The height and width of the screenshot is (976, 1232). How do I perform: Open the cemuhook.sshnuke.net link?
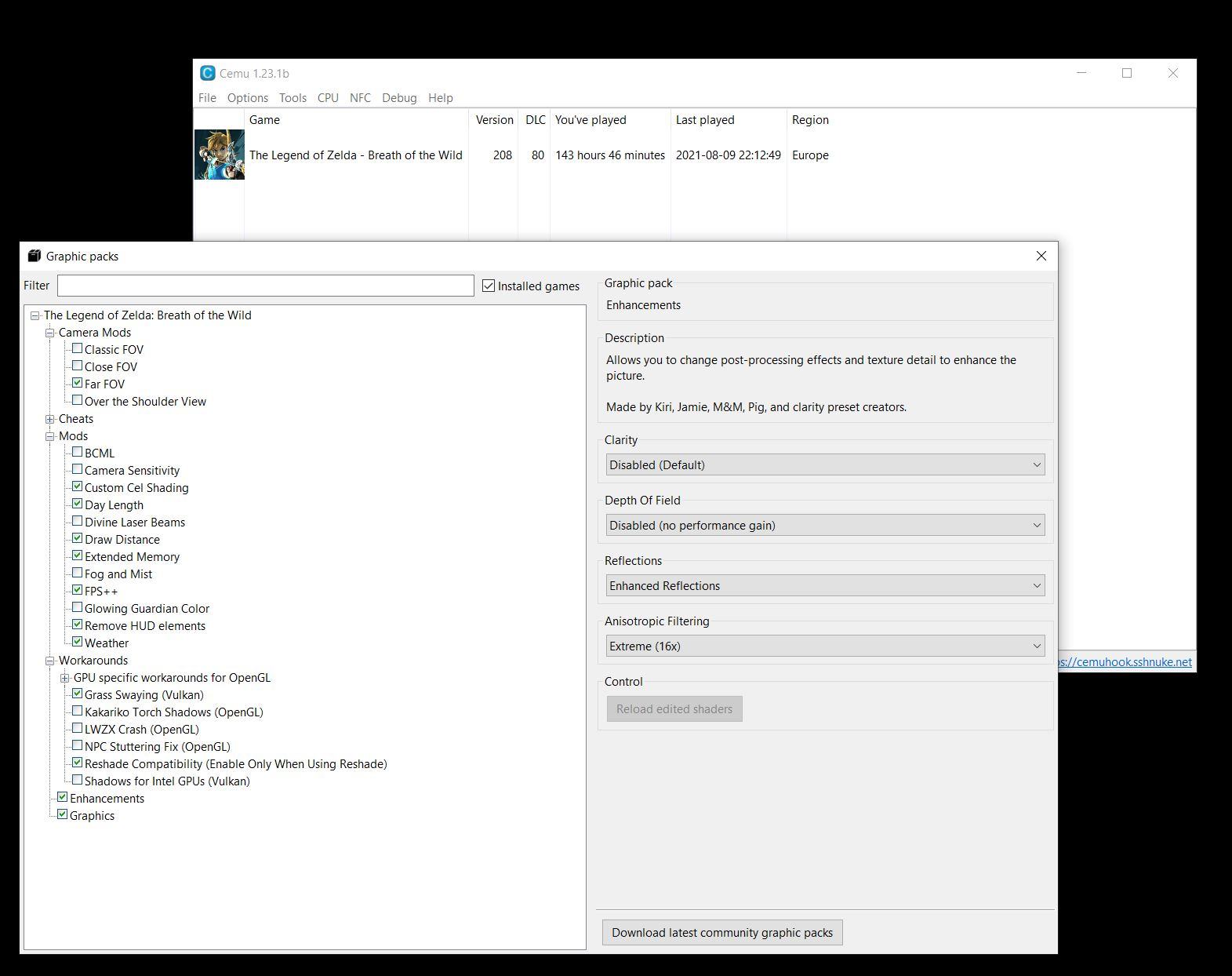coord(1126,661)
